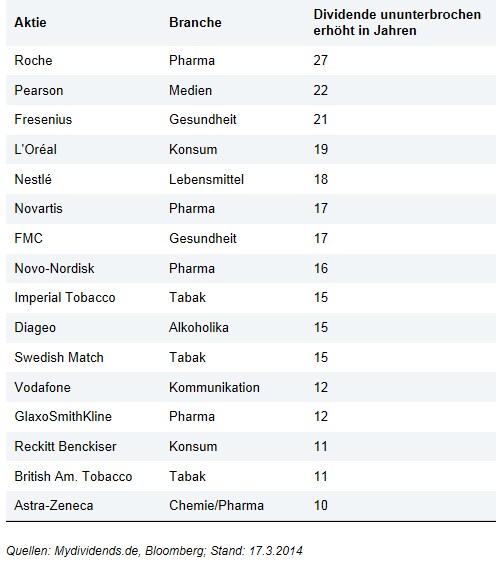Screen dimensions: 496x563
Task: Click the Aktie column header
Action: pyautogui.click(x=30, y=23)
